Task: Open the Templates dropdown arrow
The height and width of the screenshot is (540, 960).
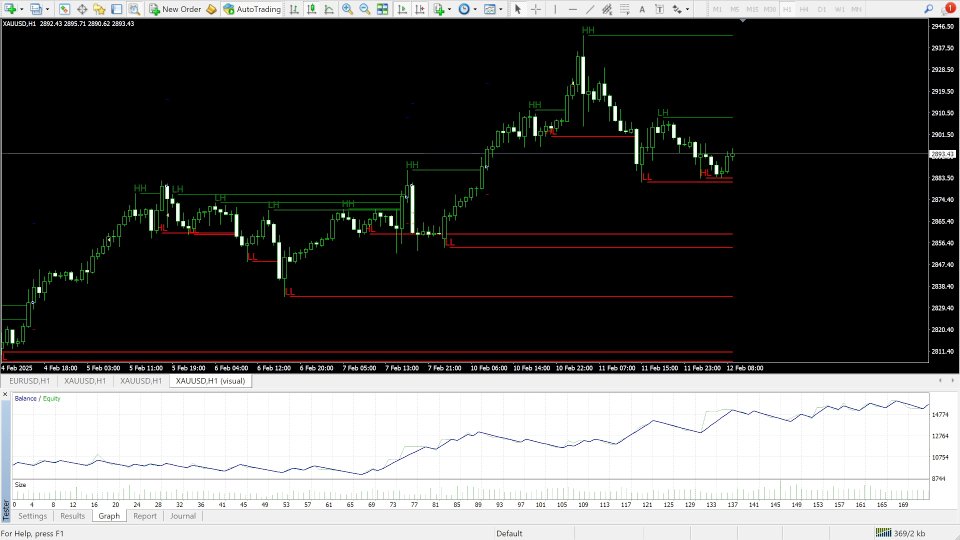Action: point(501,9)
